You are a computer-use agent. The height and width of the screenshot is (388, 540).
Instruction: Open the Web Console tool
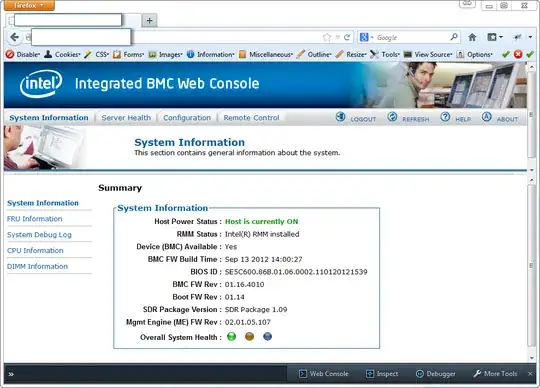[324, 374]
